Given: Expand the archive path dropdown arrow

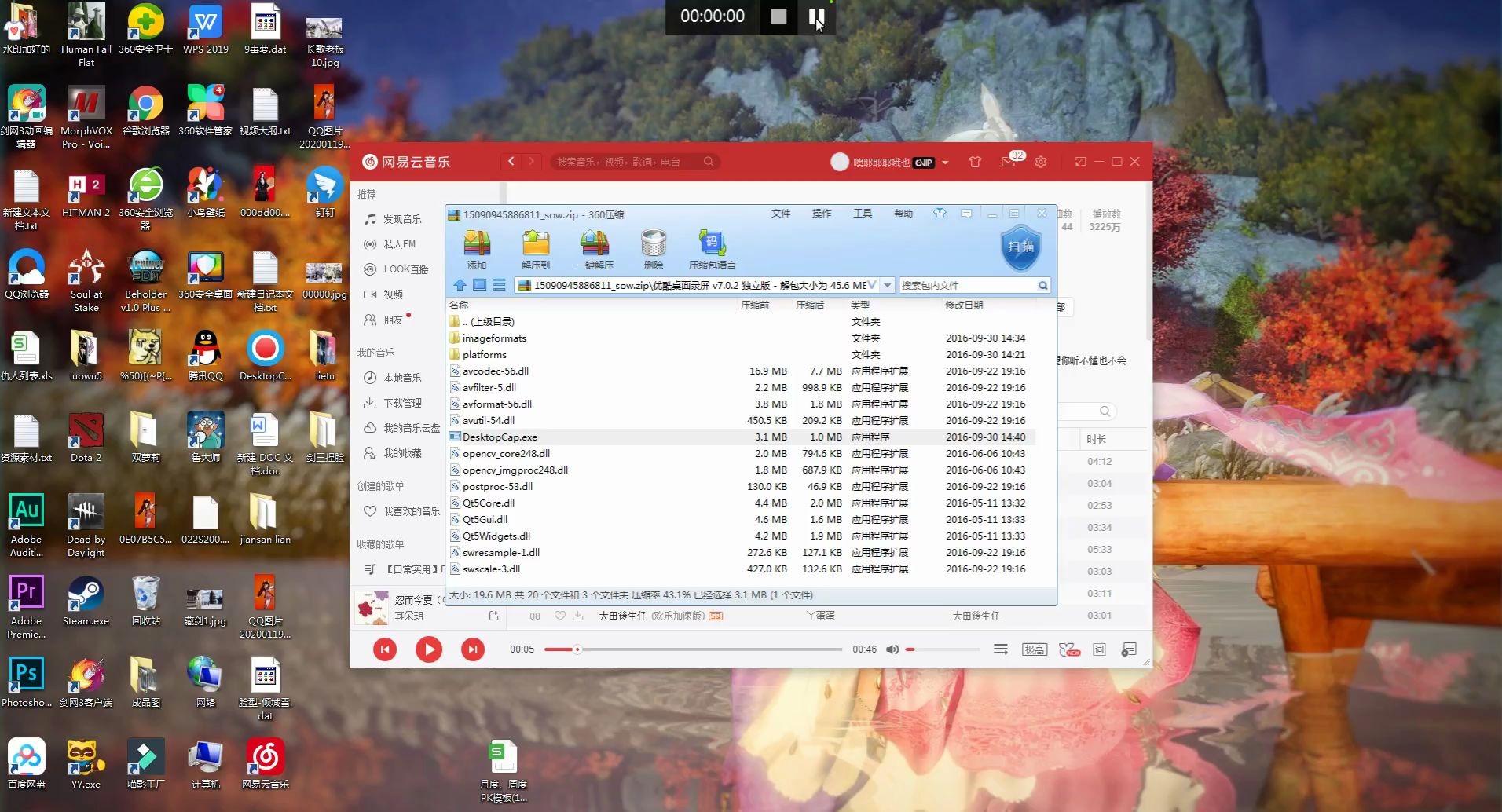Looking at the screenshot, I should 888,285.
